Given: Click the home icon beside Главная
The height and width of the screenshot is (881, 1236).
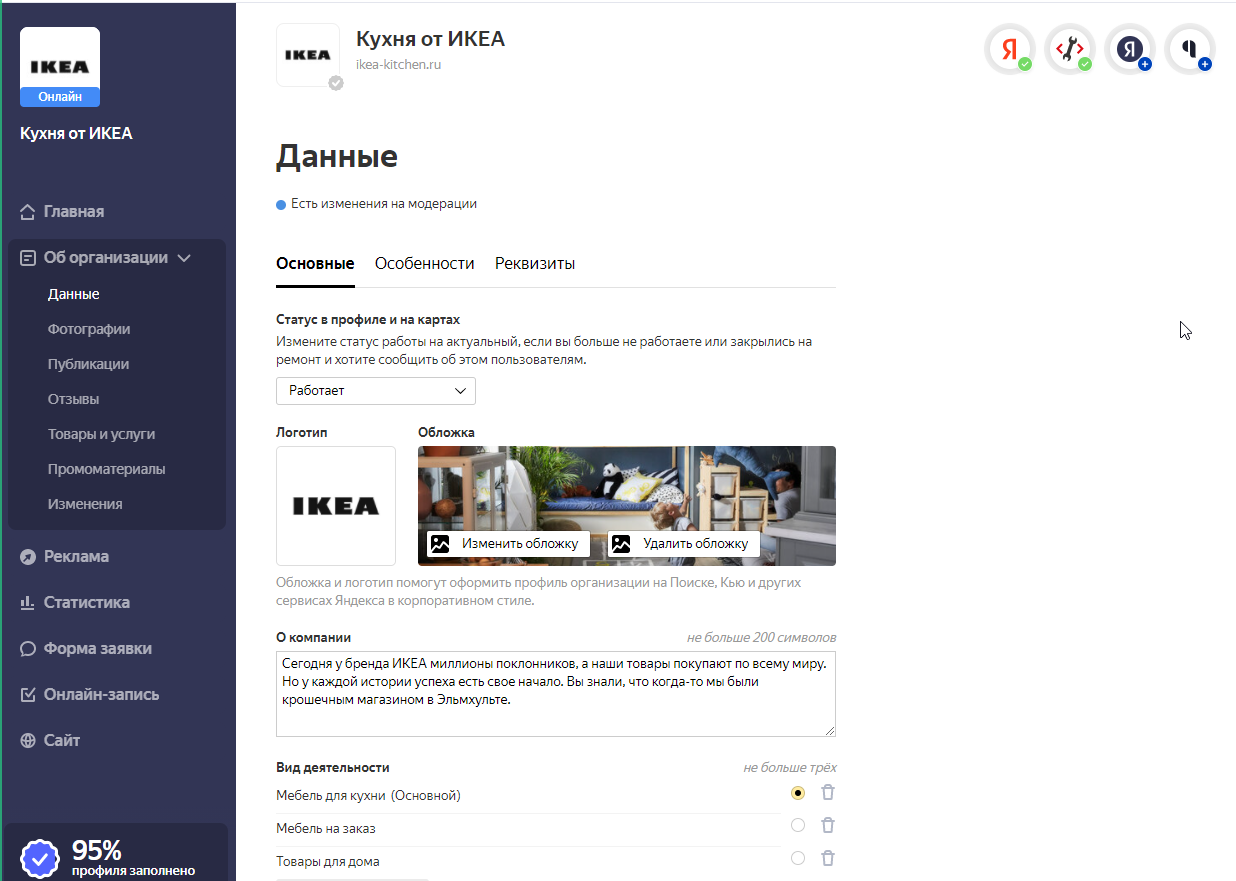Looking at the screenshot, I should coord(28,212).
